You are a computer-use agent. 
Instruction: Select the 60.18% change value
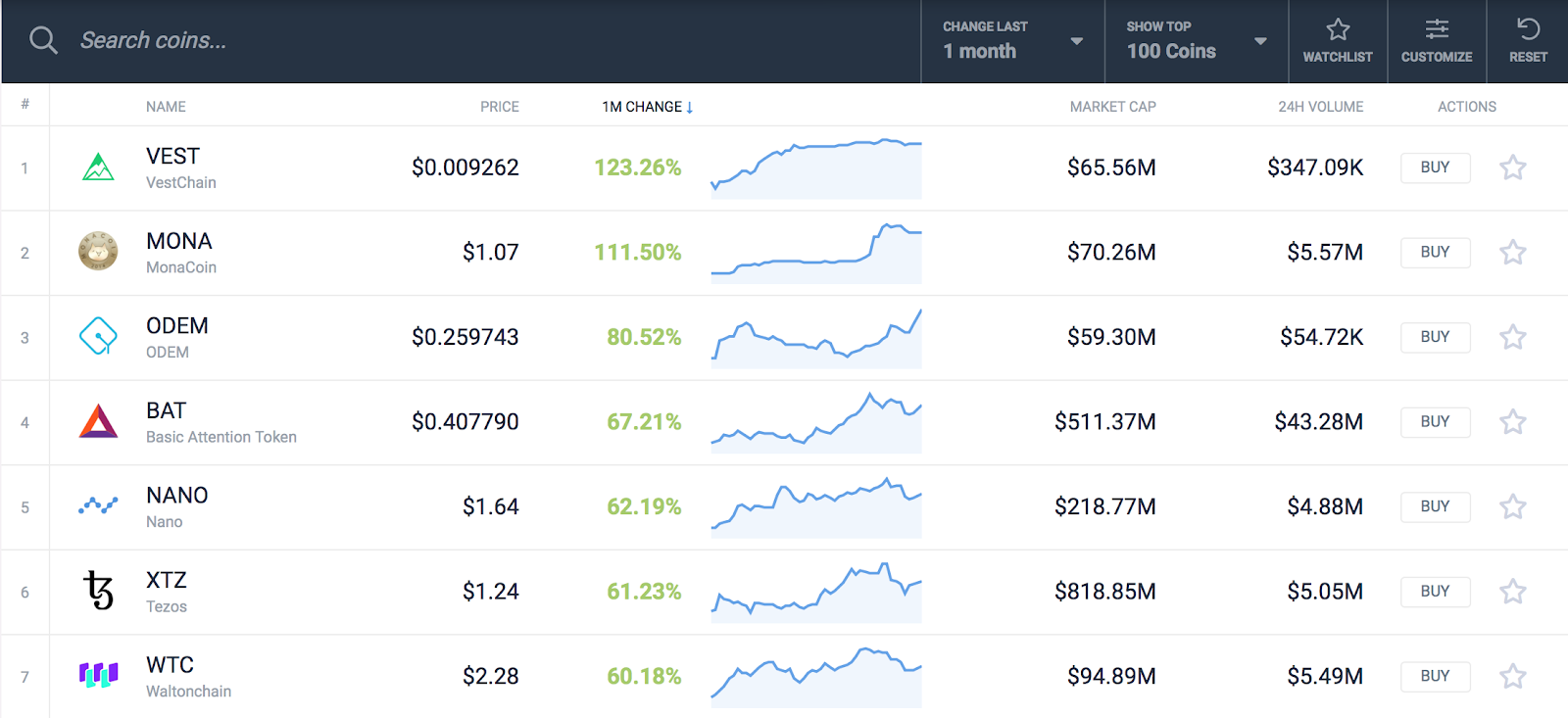tap(644, 676)
